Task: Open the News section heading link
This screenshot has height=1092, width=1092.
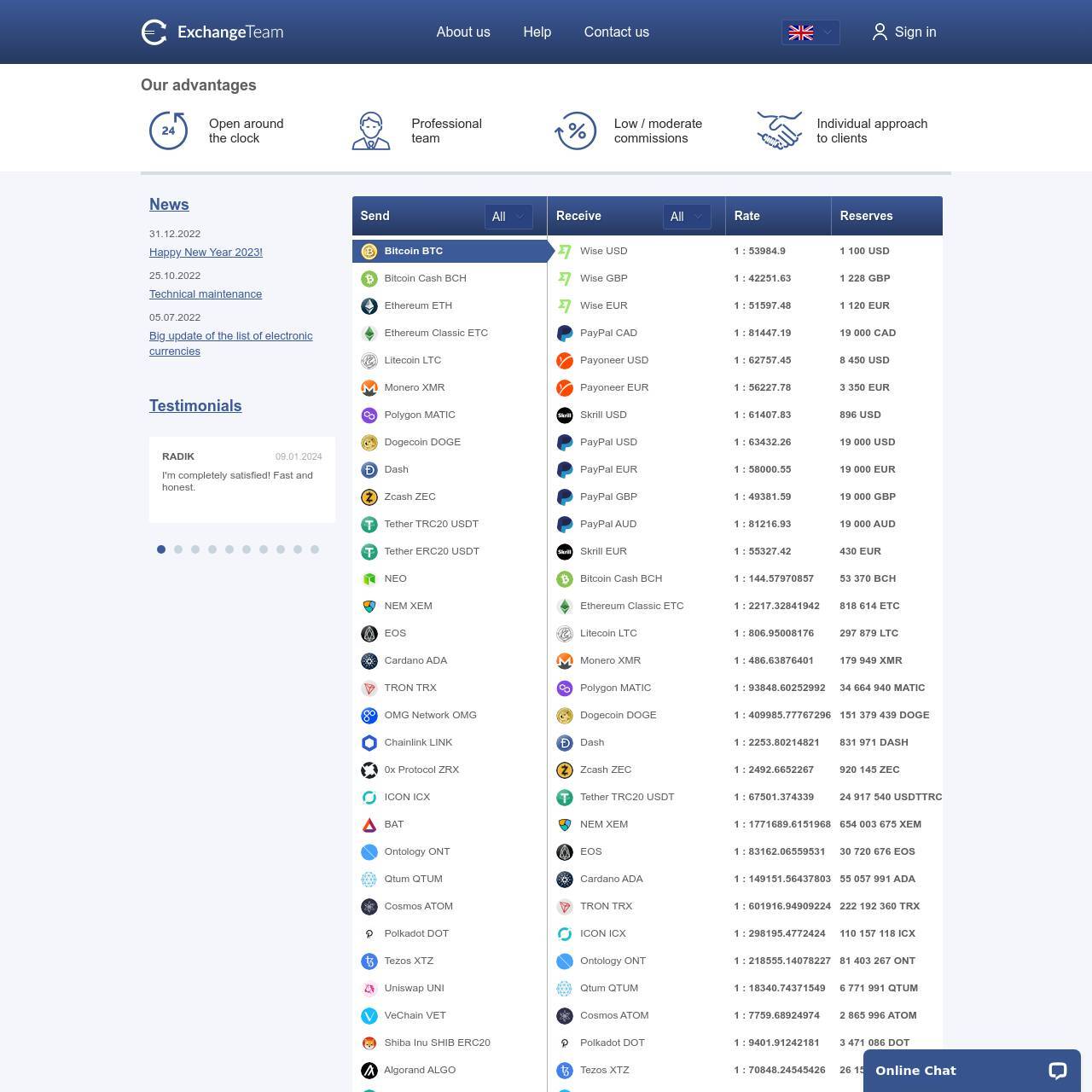Action: pos(169,205)
